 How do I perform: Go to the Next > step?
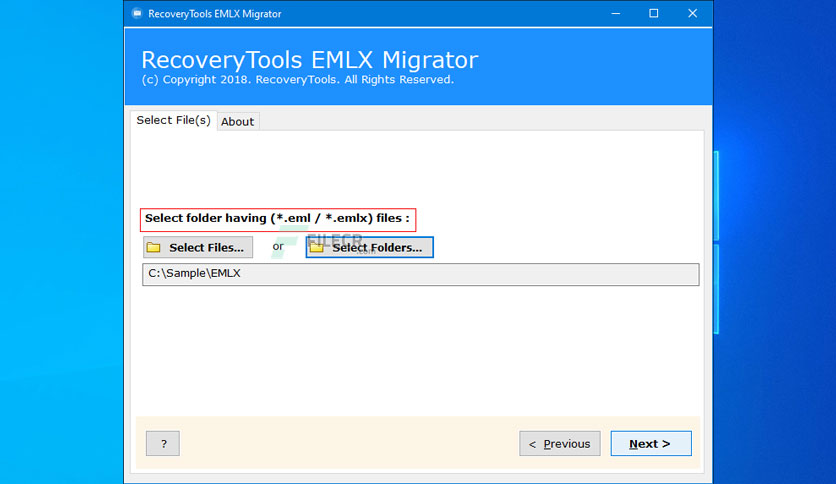[x=651, y=443]
